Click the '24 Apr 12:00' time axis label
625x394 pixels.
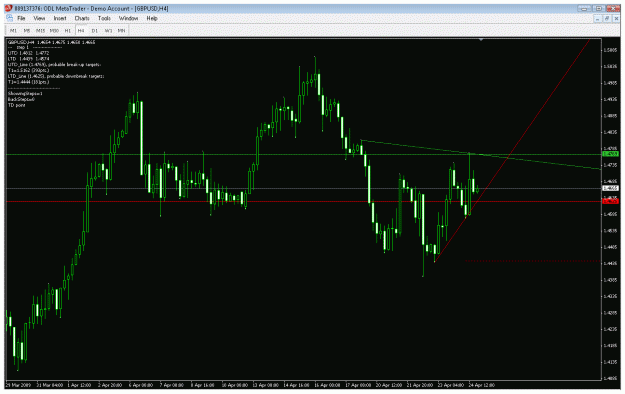point(482,385)
